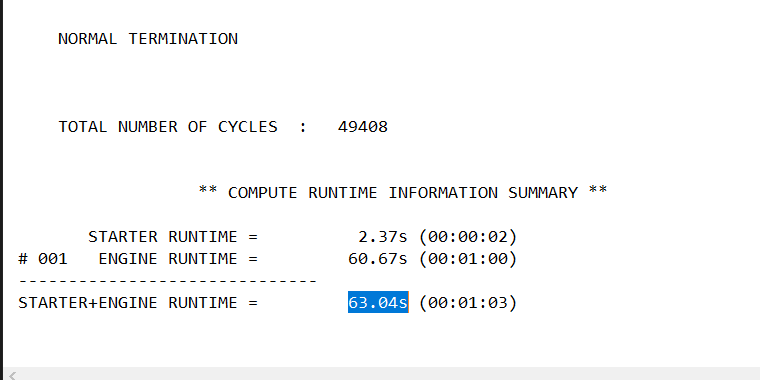Click the colon after TOTAL NUMBER OF CYCLES

pyautogui.click(x=303, y=127)
